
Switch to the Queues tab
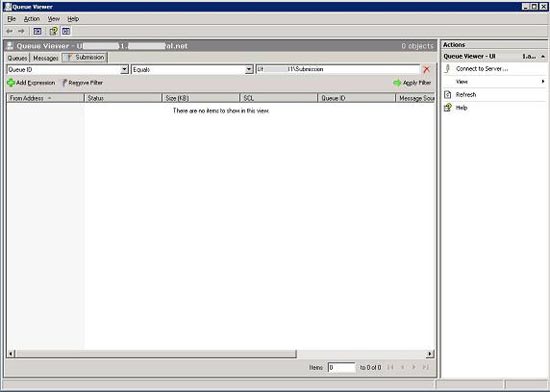click(18, 58)
